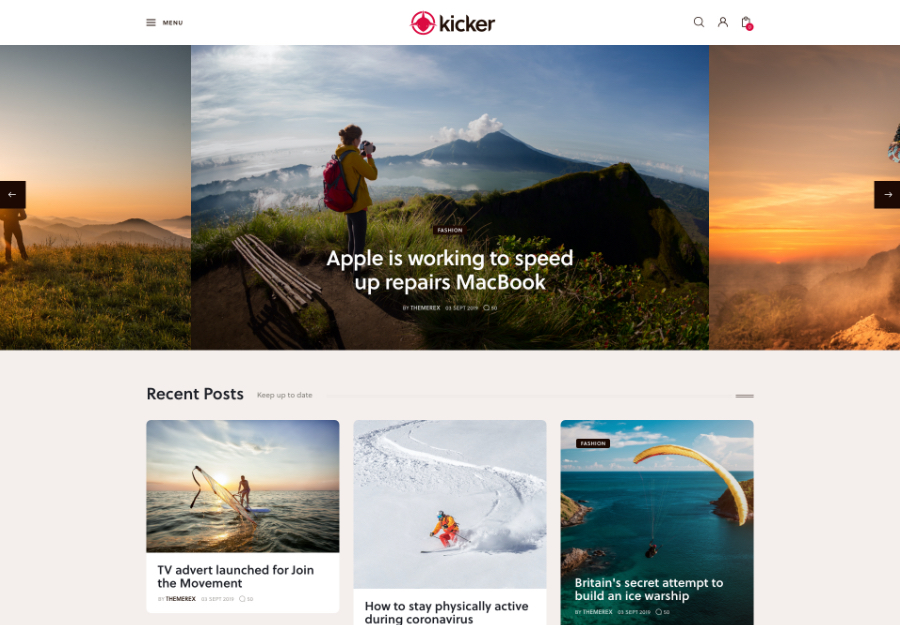Open the MENU label in header

173,23
